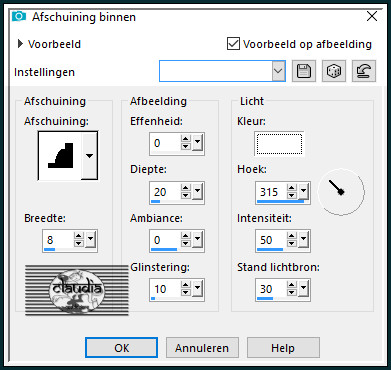The image size is (391, 370).
Task: Click the reset to default arrow icon
Action: (x=364, y=71)
